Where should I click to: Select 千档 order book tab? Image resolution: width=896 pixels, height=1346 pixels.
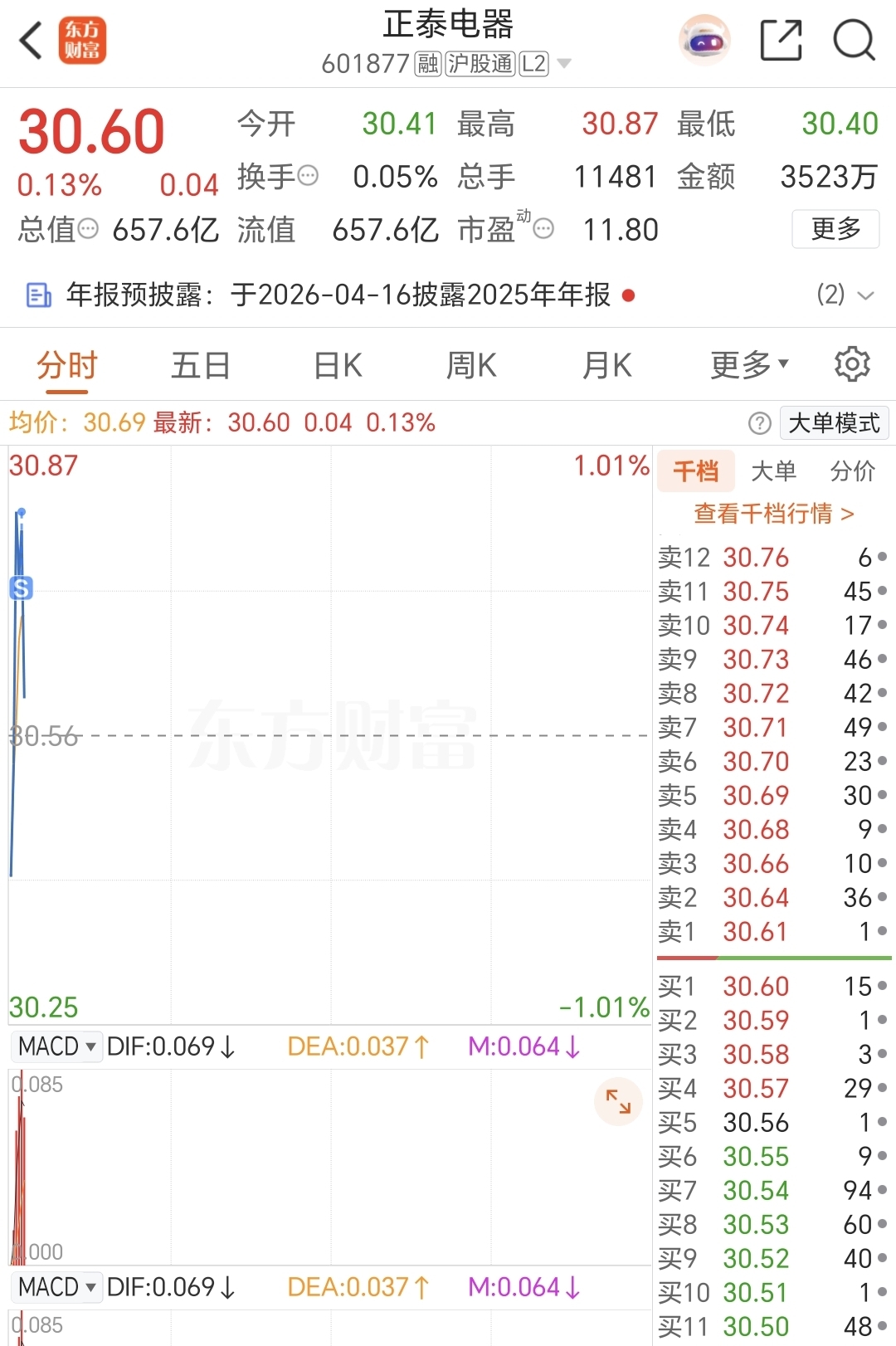696,471
